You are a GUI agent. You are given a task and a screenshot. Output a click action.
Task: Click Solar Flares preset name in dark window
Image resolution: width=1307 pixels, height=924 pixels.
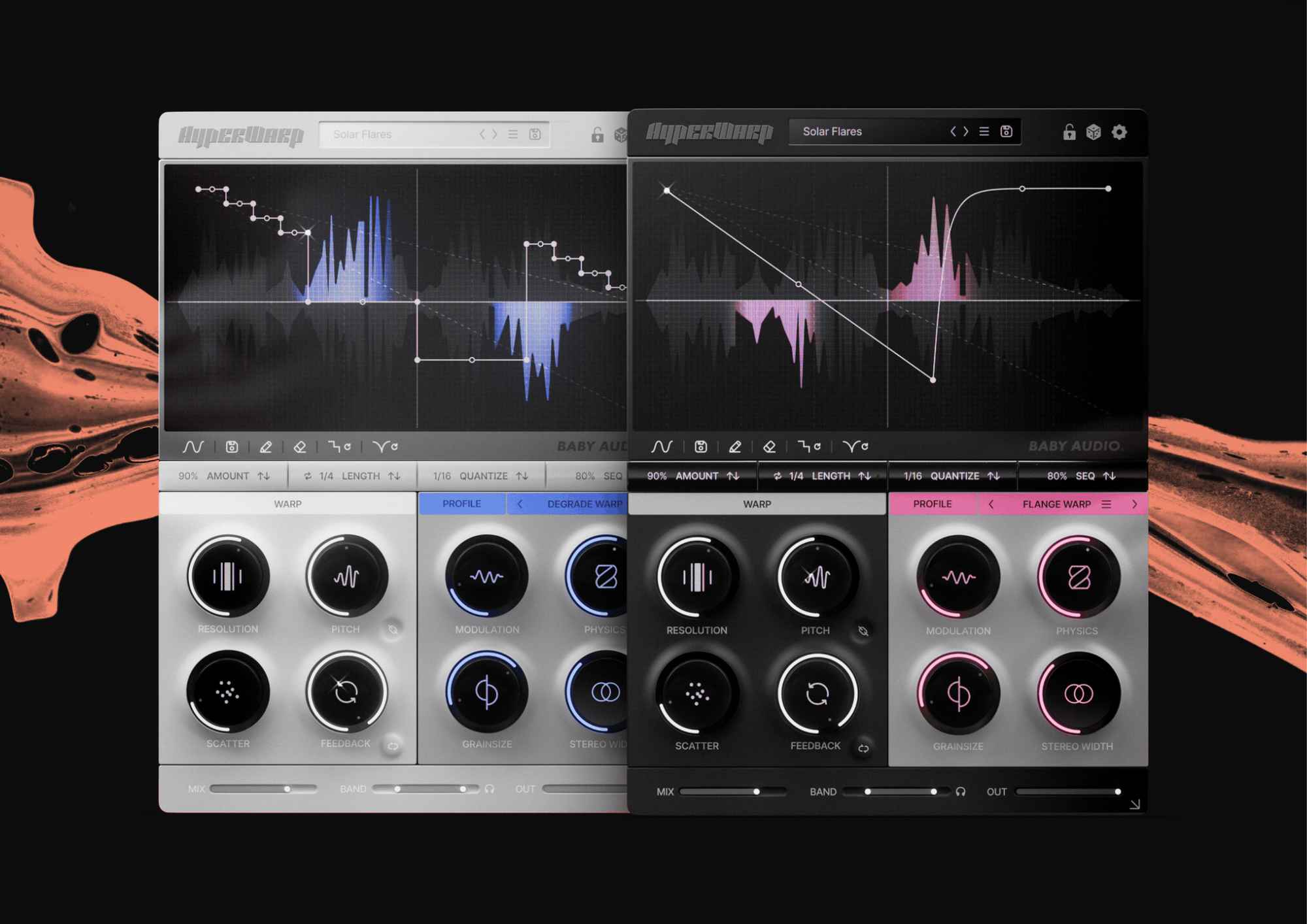tap(832, 131)
